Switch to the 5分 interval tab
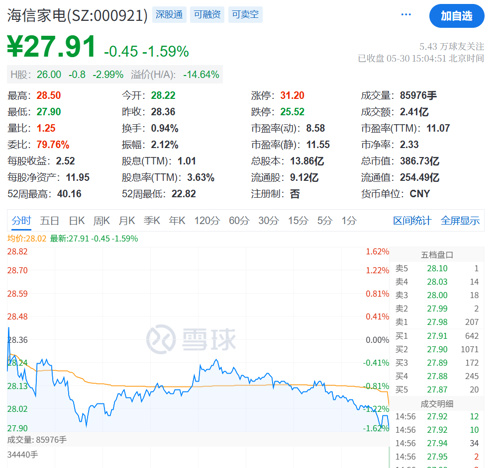The width and height of the screenshot is (500, 468). (325, 221)
